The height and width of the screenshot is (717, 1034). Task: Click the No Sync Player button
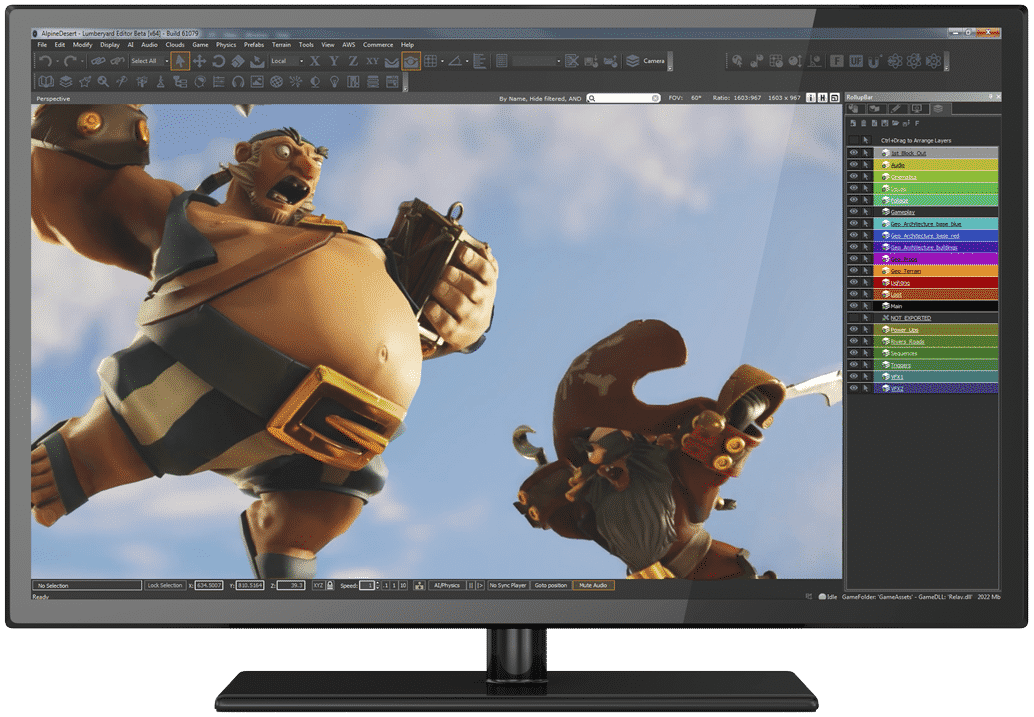pyautogui.click(x=508, y=585)
